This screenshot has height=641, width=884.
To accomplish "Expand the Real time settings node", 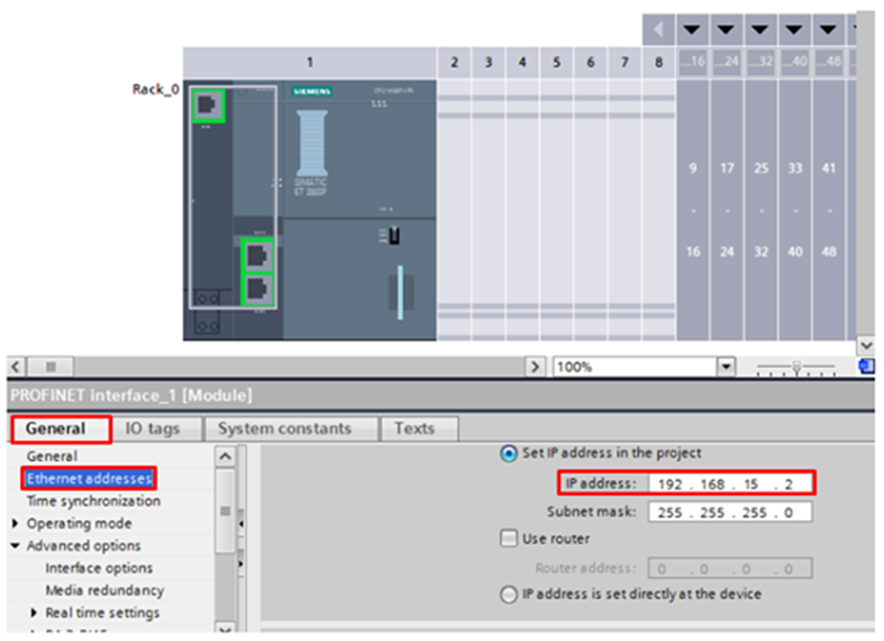I will [x=35, y=612].
